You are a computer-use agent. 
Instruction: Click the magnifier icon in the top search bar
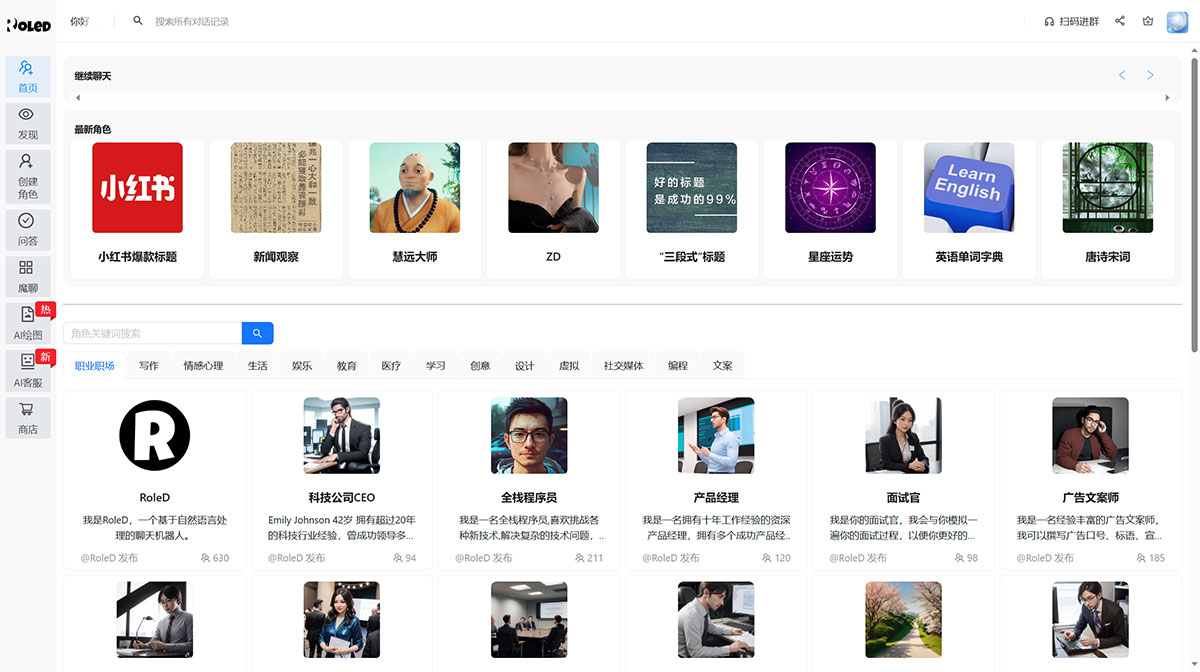click(x=137, y=19)
